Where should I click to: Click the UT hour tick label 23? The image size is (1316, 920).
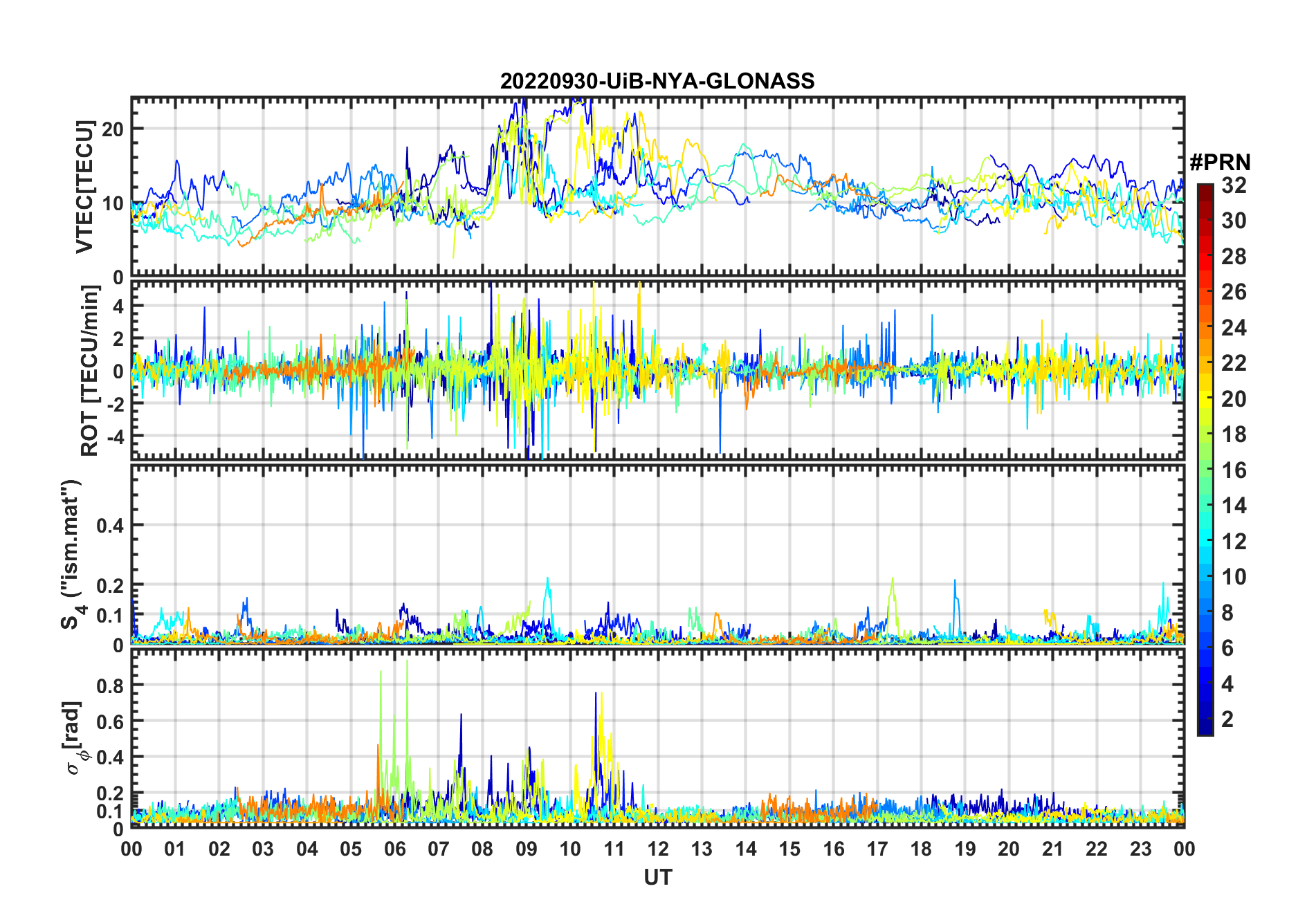click(1141, 849)
